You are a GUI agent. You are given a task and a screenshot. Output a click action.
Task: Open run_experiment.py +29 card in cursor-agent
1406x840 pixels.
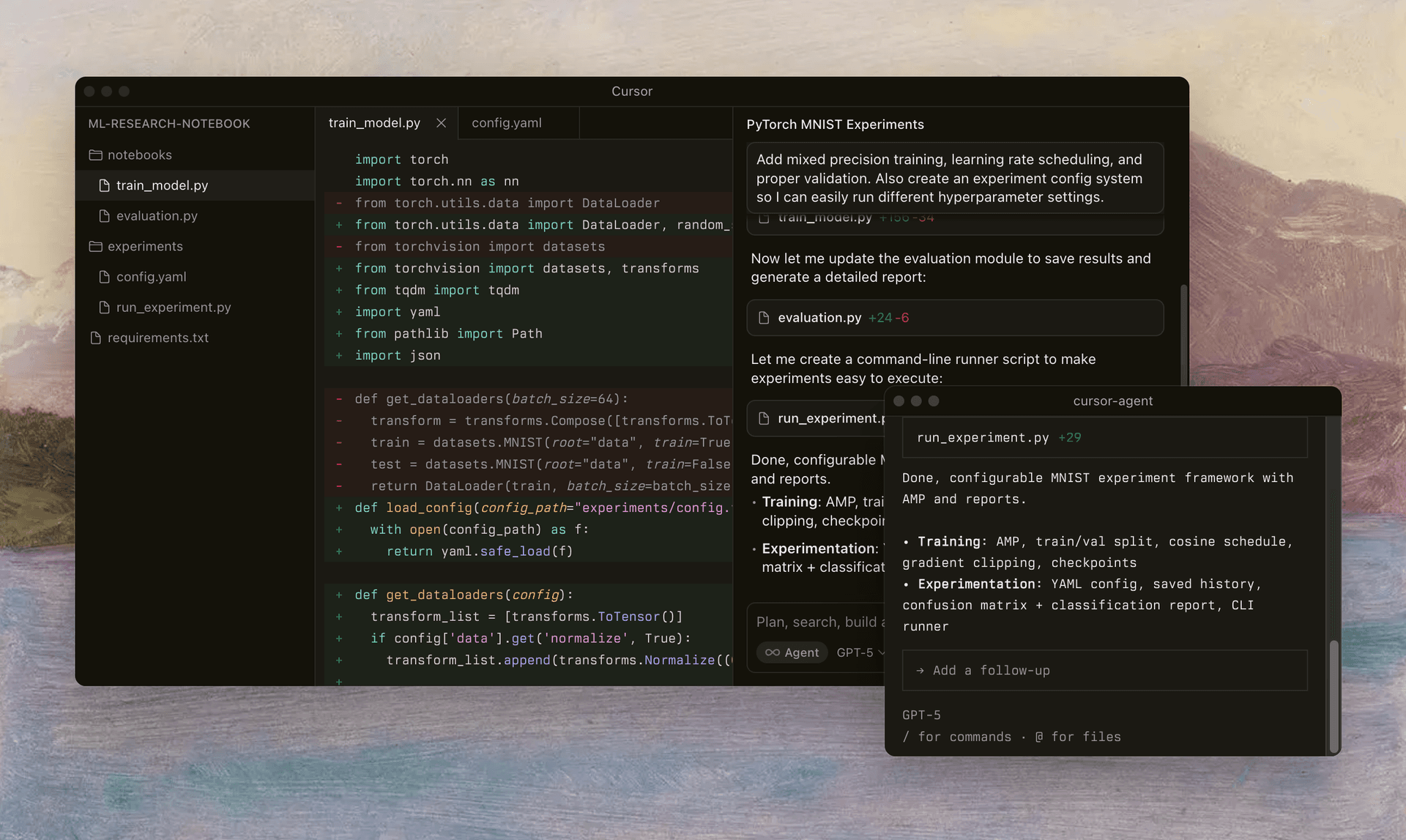point(1104,437)
